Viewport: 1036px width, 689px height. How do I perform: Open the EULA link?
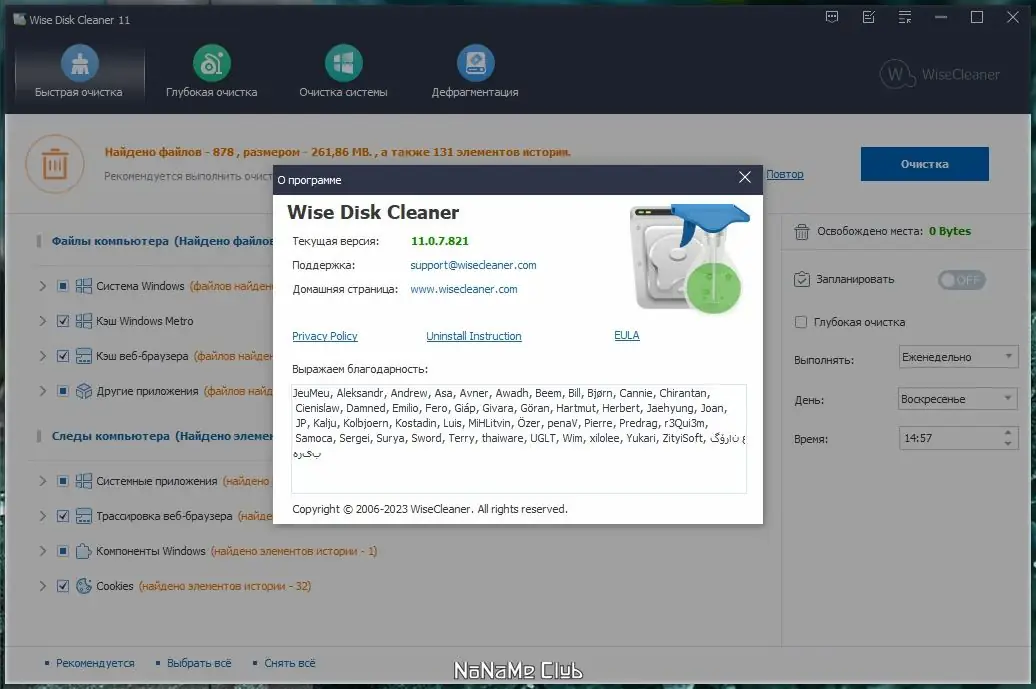(626, 336)
